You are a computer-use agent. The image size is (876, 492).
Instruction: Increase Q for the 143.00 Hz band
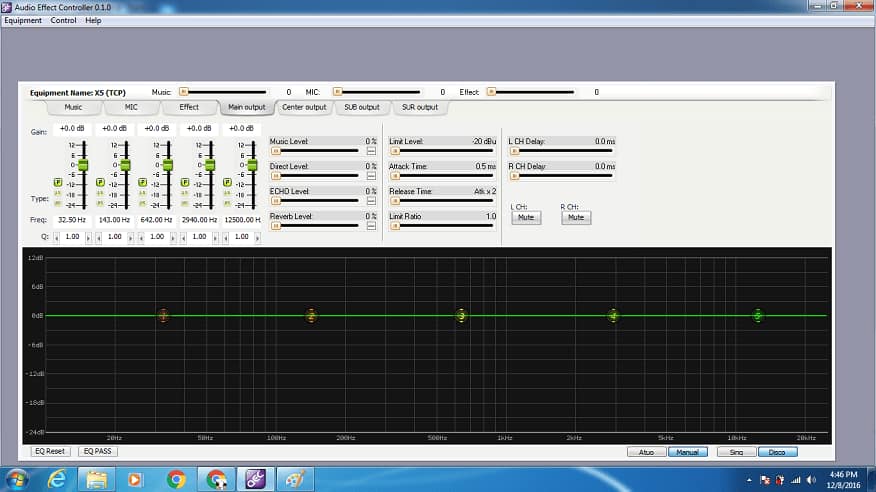coord(131,238)
